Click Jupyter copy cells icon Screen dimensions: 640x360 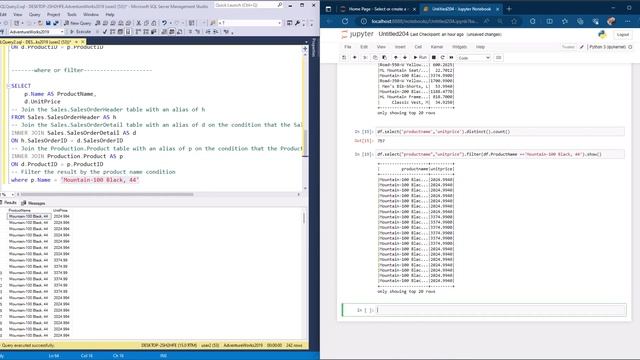pyautogui.click(x=375, y=58)
